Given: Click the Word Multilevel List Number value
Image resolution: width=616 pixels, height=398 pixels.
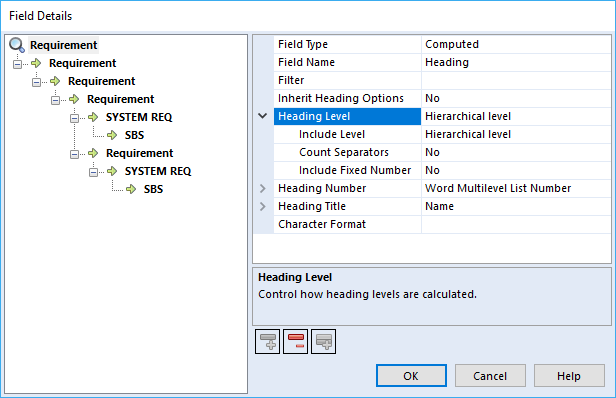Looking at the screenshot, I should [516, 188].
